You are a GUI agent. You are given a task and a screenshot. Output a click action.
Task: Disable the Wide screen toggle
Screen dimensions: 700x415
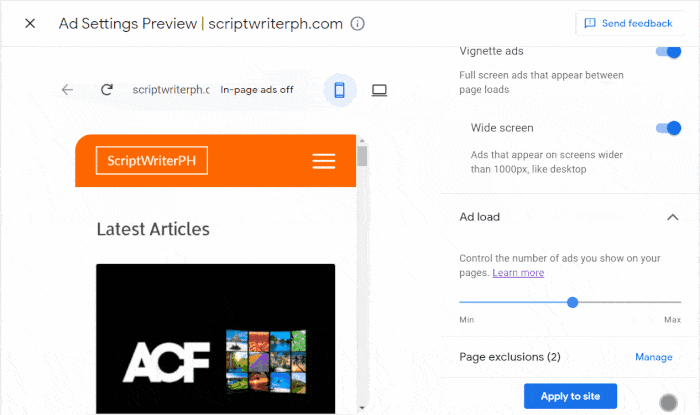[667, 128]
